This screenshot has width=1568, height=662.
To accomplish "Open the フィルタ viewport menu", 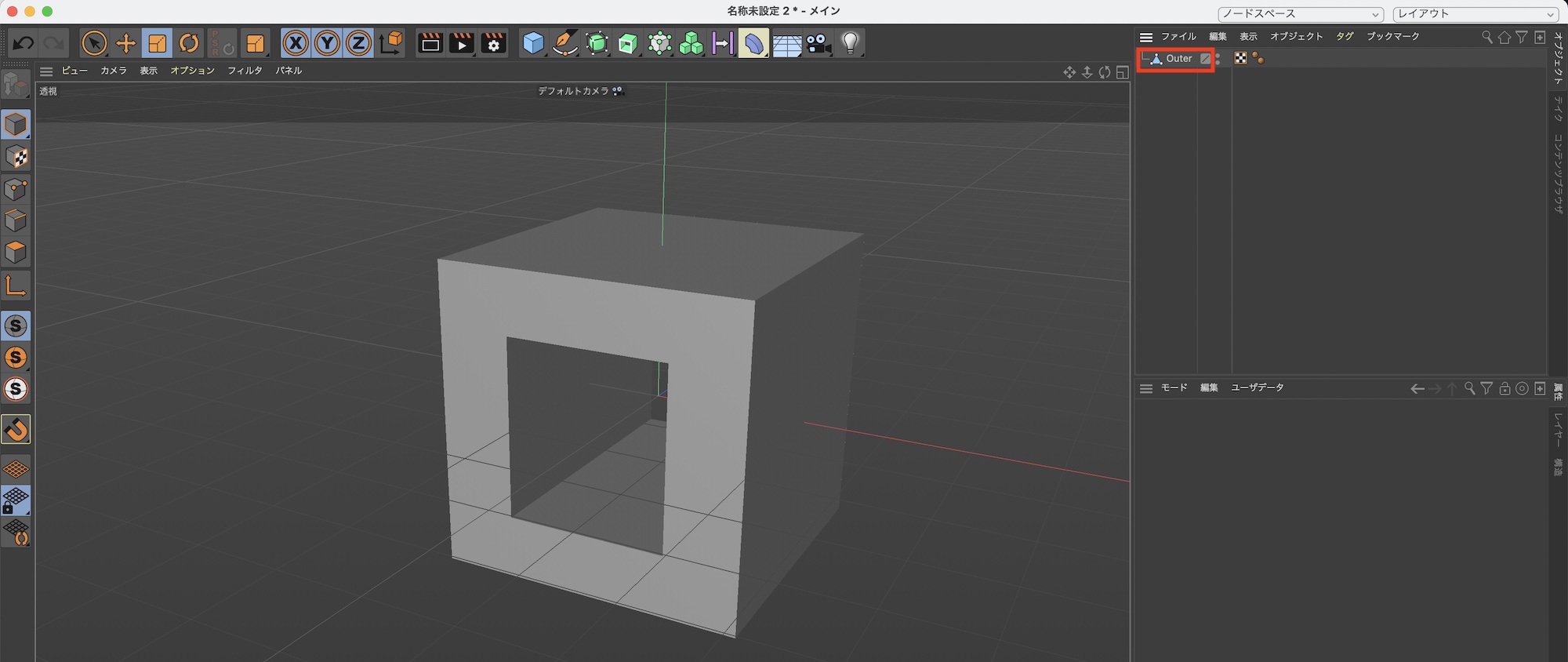I will (x=245, y=71).
